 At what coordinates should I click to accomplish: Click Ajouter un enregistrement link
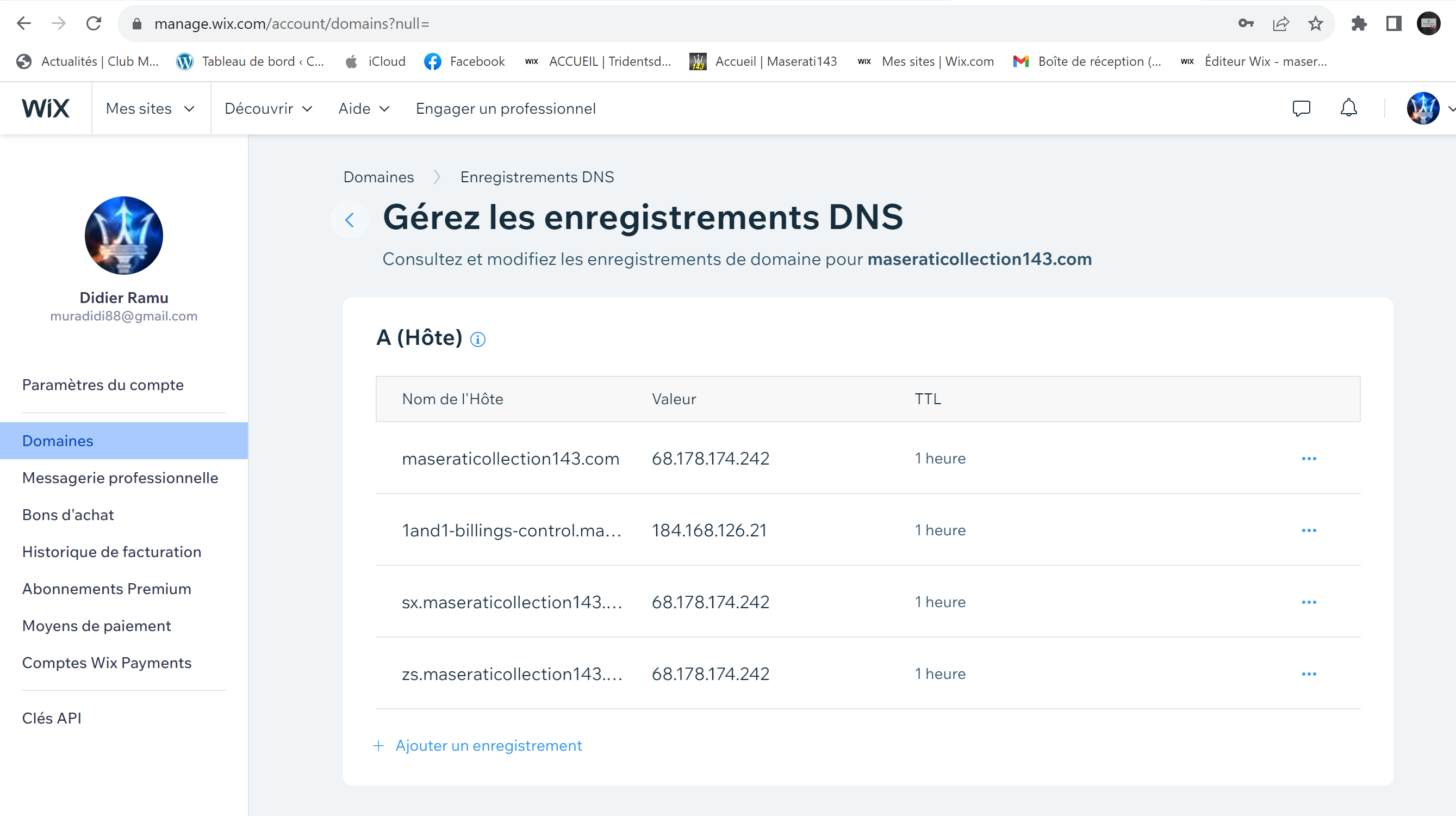click(x=488, y=745)
